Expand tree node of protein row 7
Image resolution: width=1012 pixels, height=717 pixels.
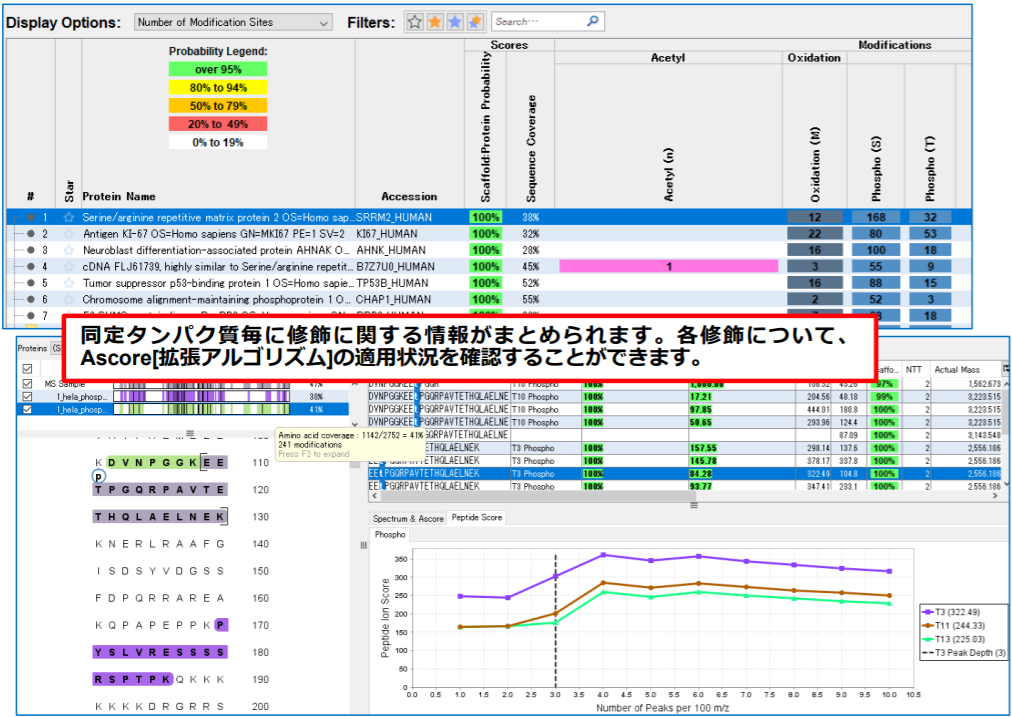30,316
